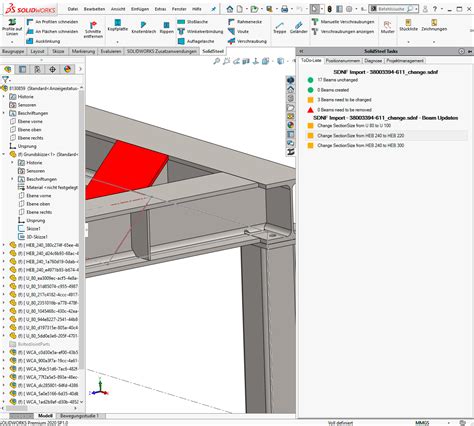Click Schnitte entfernen in the ribbon
474x426 pixels.
tap(93, 29)
